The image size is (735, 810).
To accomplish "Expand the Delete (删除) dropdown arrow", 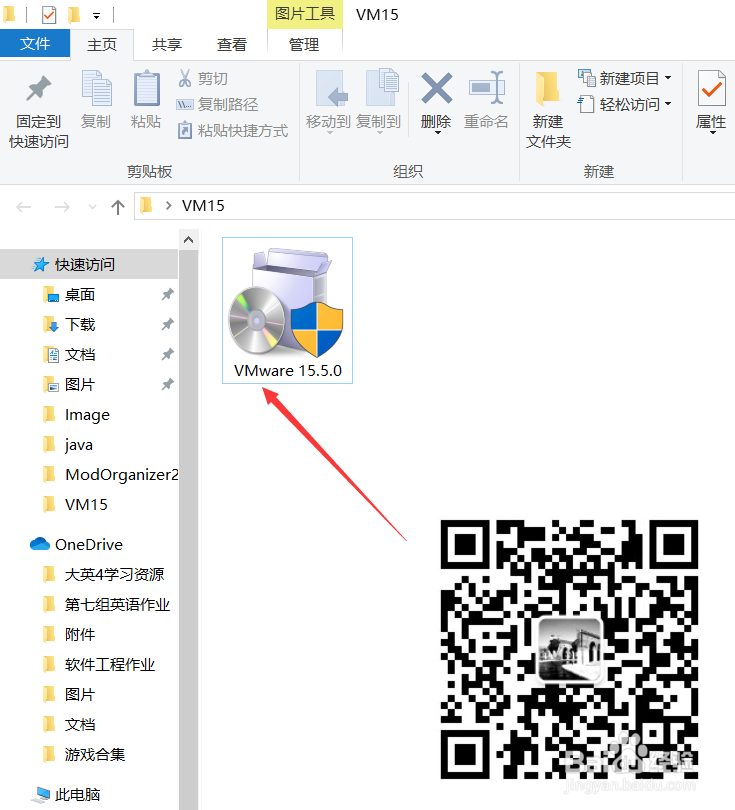I will tap(437, 133).
